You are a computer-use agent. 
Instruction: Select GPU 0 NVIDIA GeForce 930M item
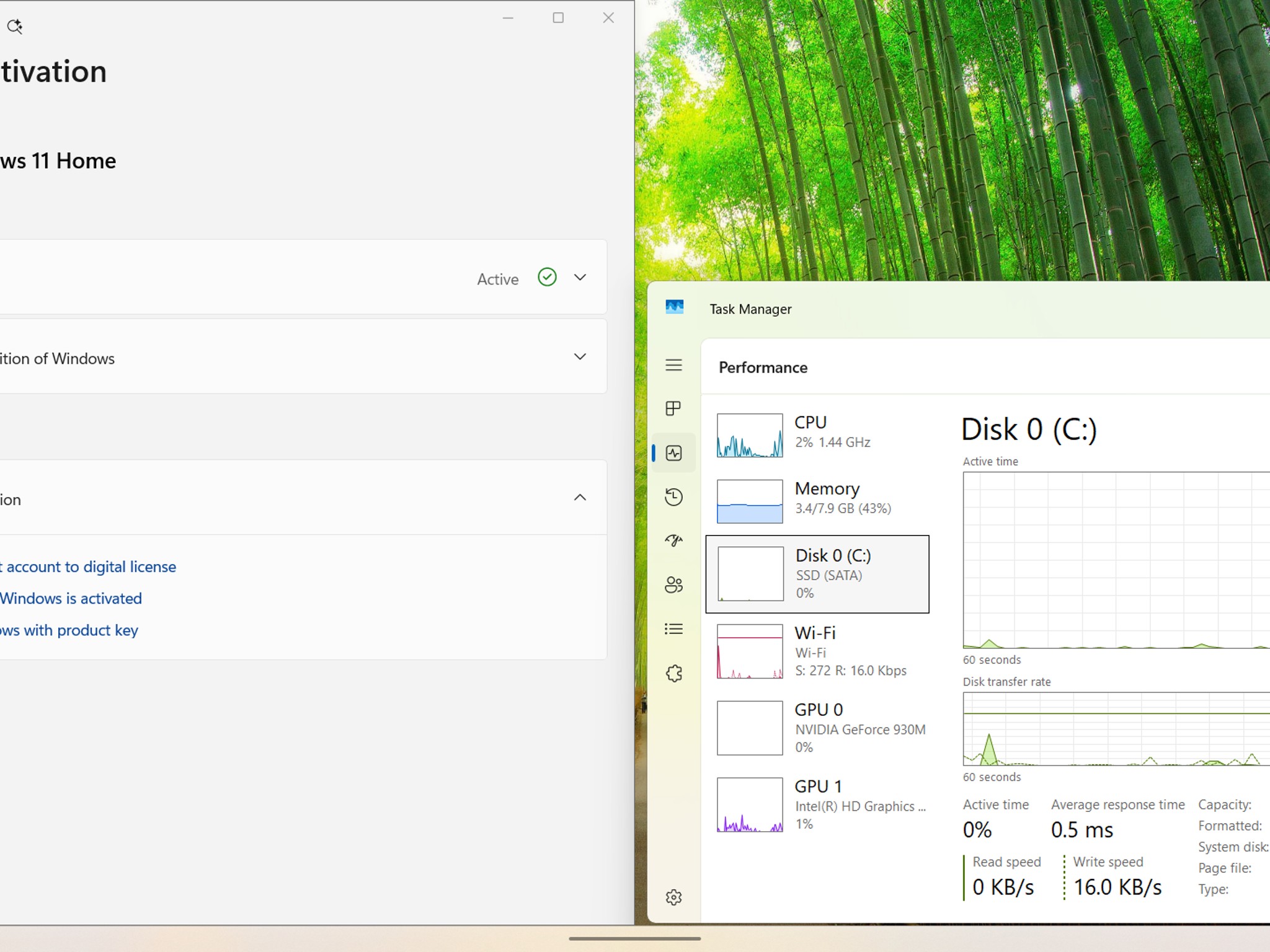tap(817, 728)
